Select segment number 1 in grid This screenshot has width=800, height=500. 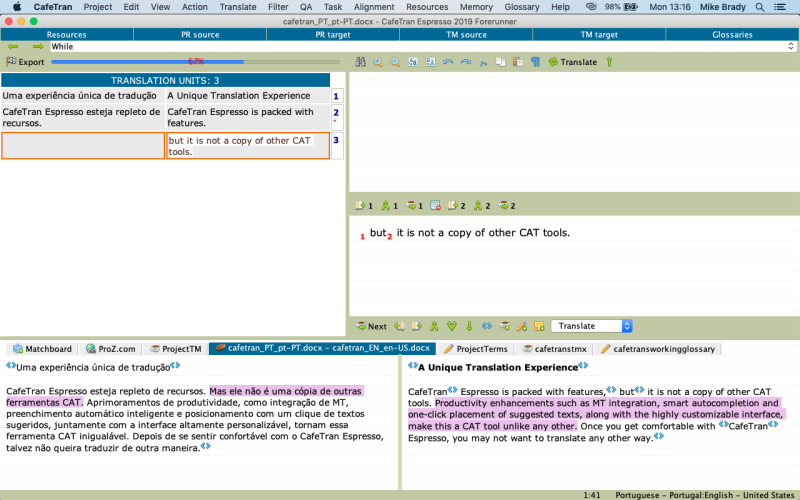coord(336,96)
